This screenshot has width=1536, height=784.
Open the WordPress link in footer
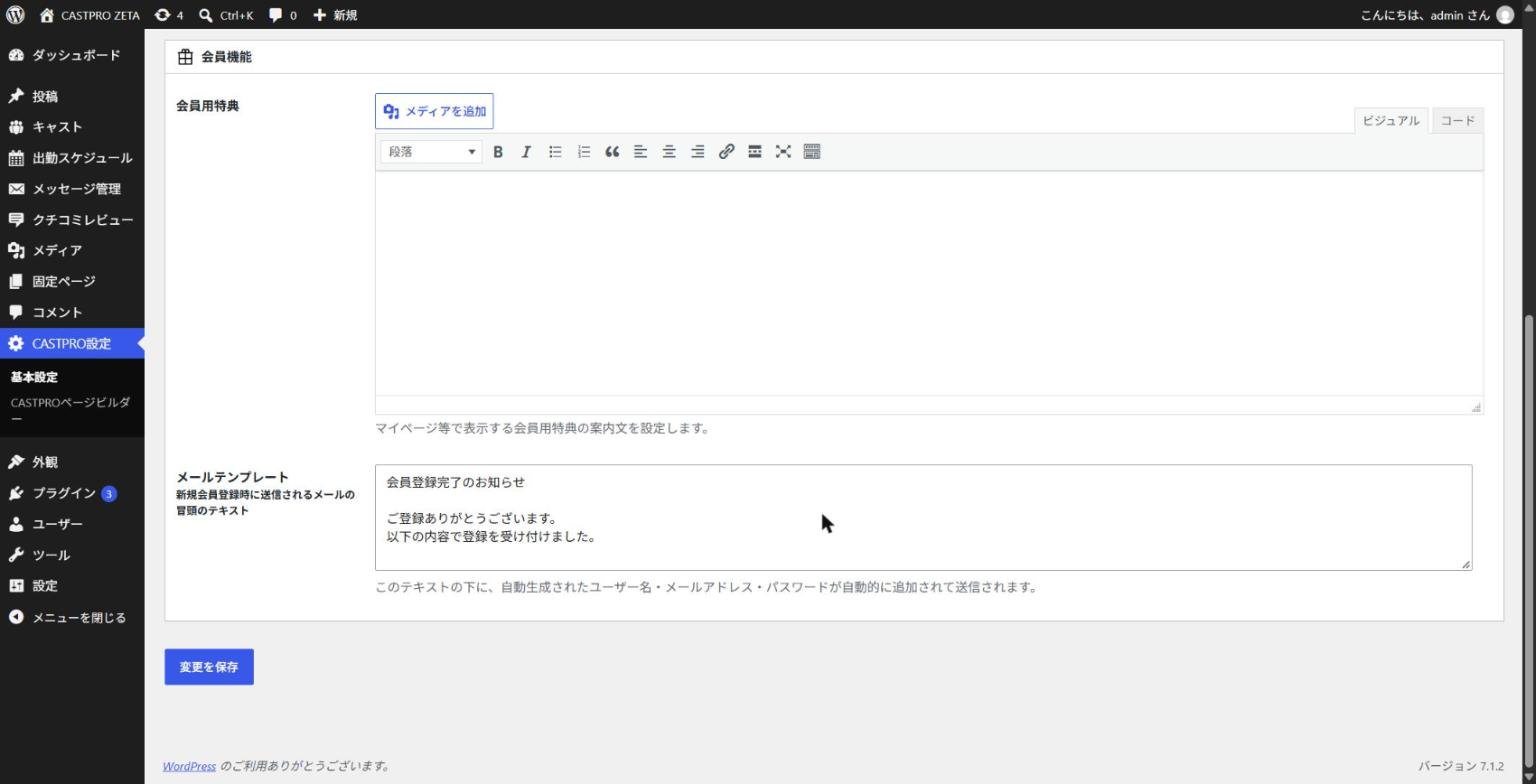(x=189, y=767)
